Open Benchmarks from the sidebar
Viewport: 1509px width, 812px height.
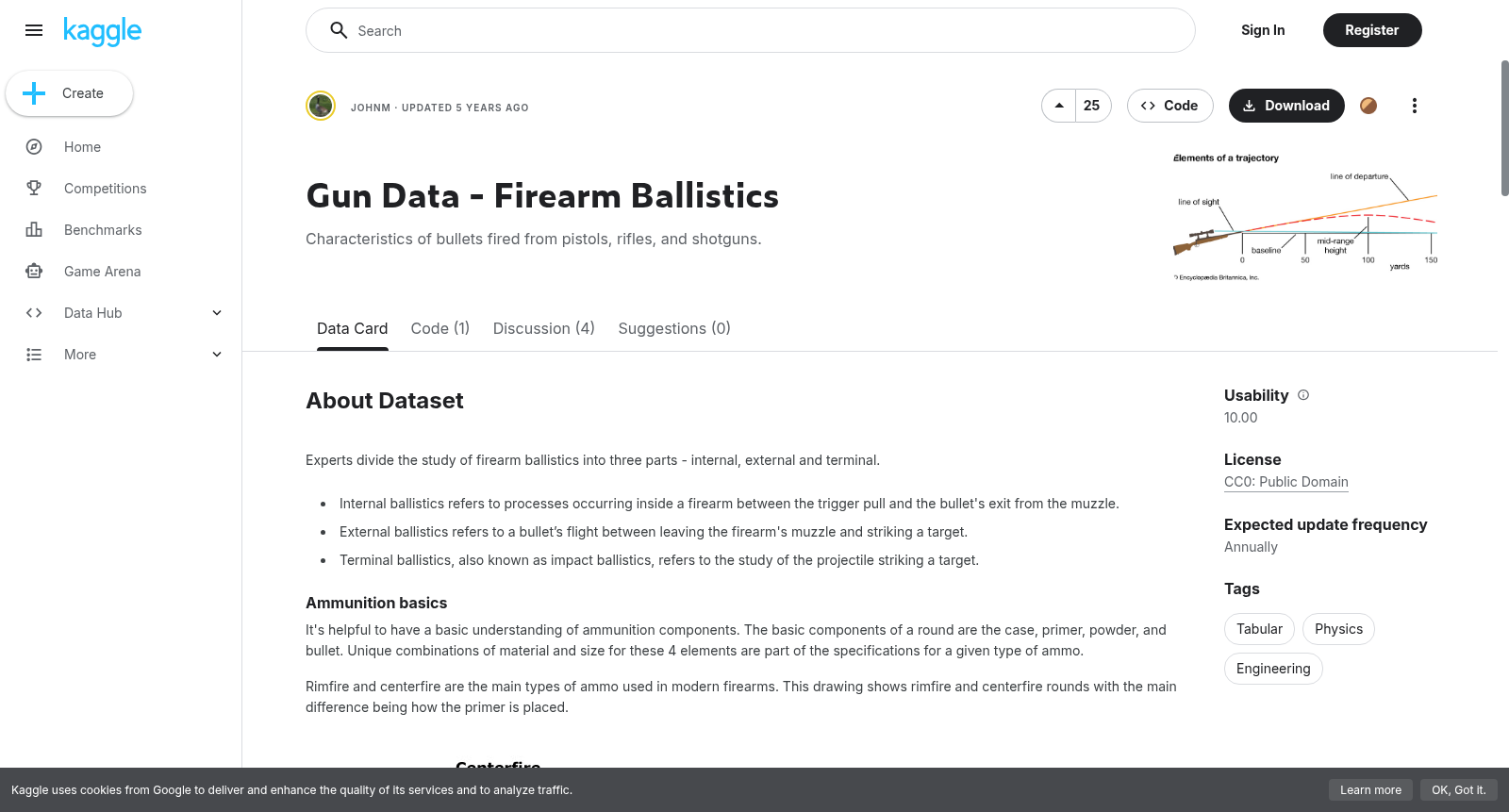click(x=103, y=230)
